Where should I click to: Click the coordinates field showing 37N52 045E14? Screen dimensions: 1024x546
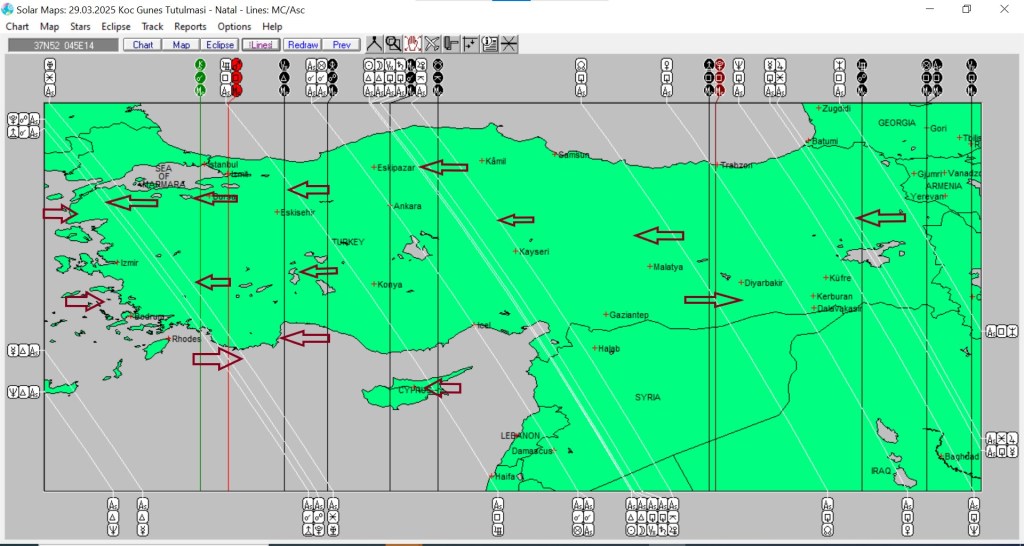(x=62, y=45)
